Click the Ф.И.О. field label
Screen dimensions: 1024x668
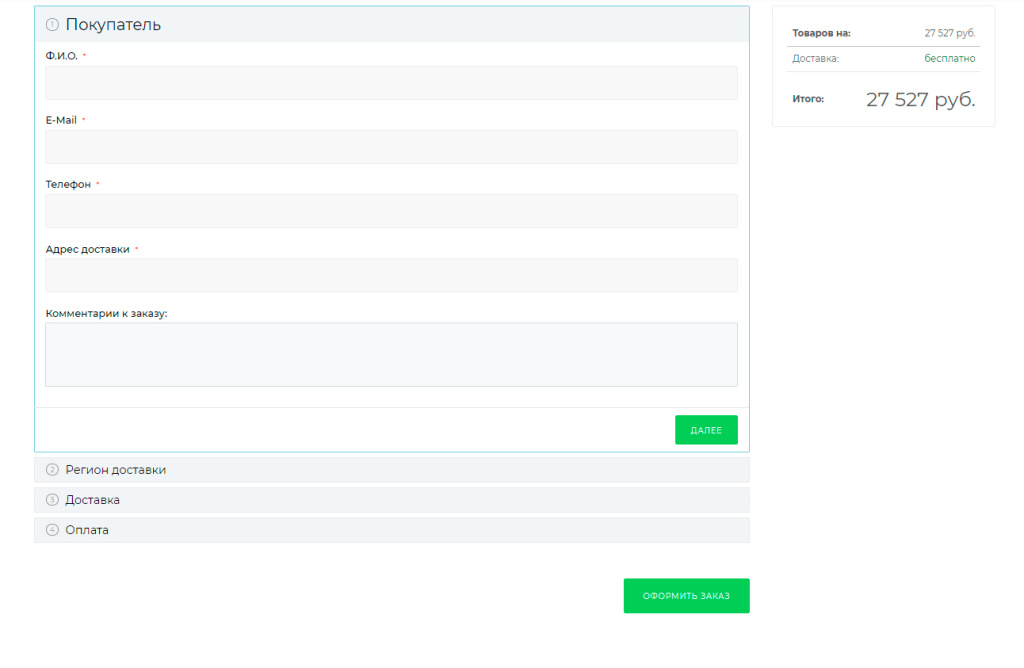[61, 56]
